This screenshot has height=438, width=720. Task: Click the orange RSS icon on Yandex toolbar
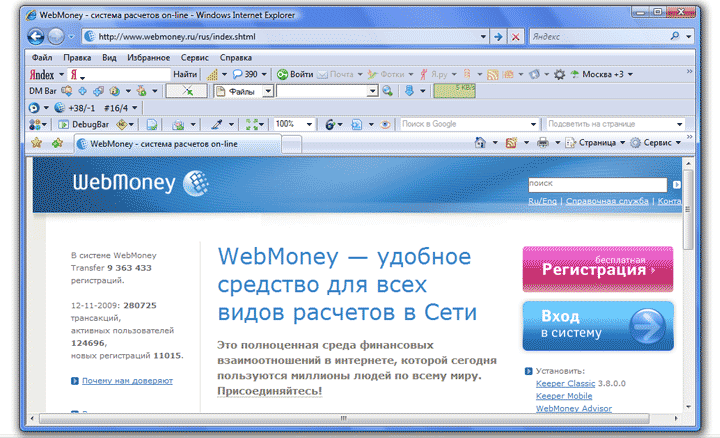pyautogui.click(x=492, y=75)
